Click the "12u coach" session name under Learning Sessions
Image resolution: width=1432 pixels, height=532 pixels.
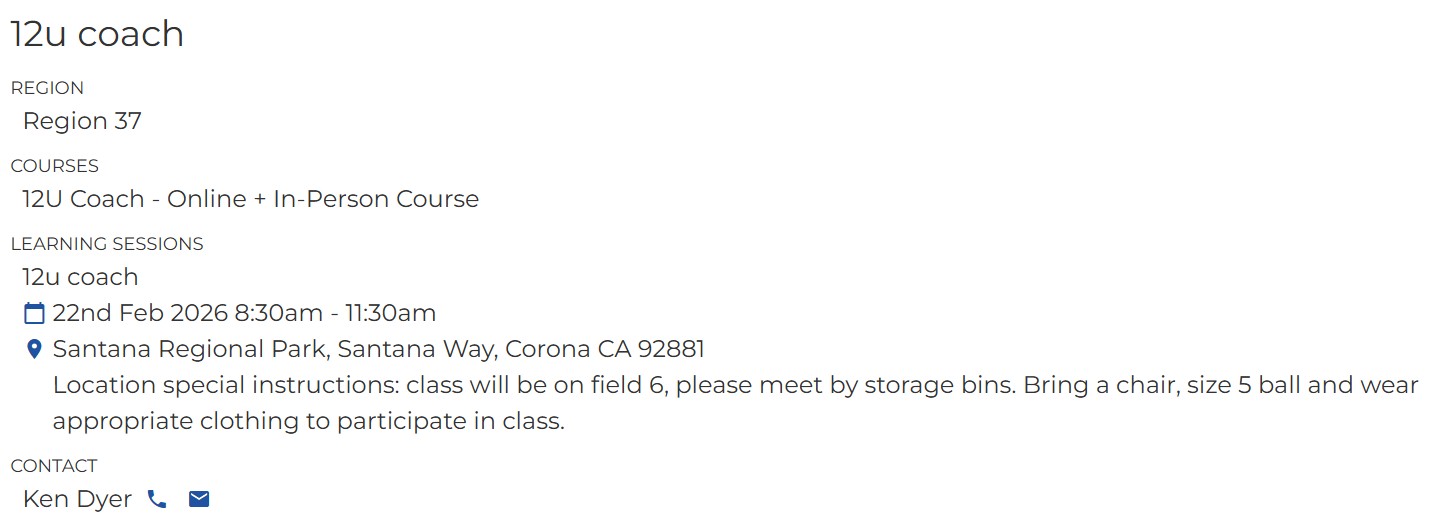click(x=80, y=277)
